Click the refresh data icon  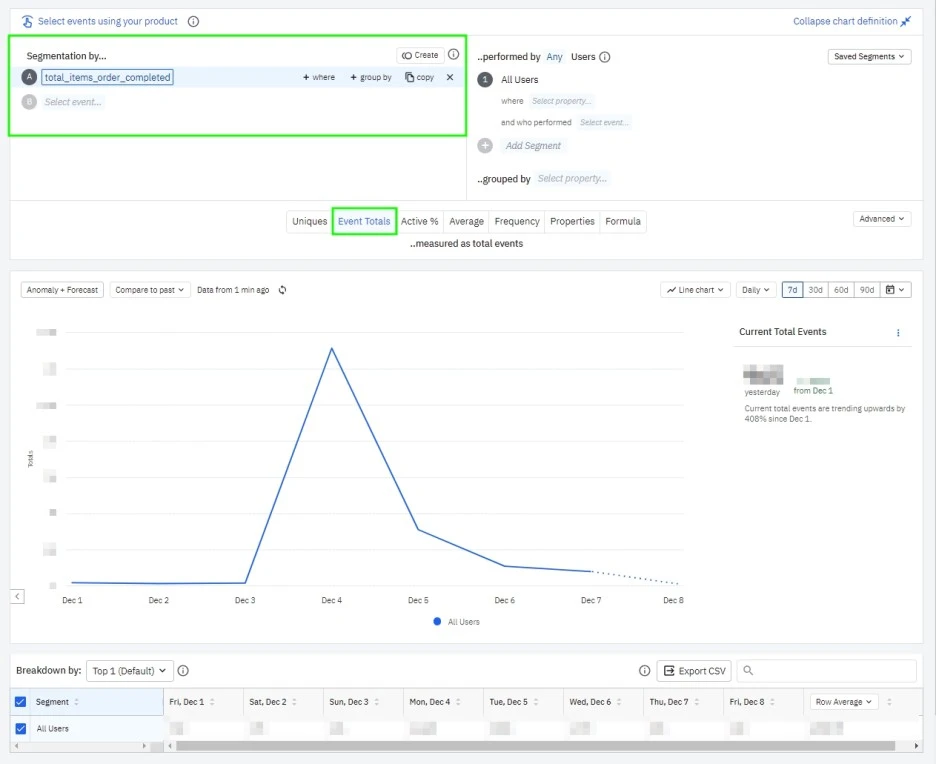click(x=282, y=289)
